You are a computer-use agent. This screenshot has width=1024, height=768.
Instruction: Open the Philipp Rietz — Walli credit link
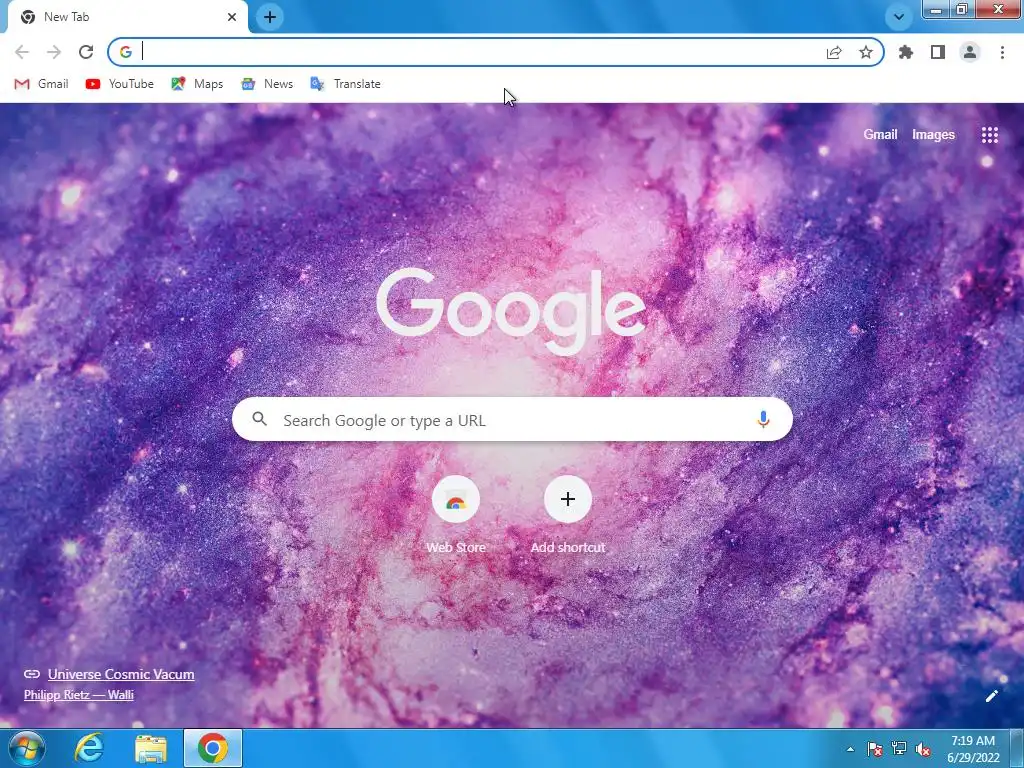79,695
